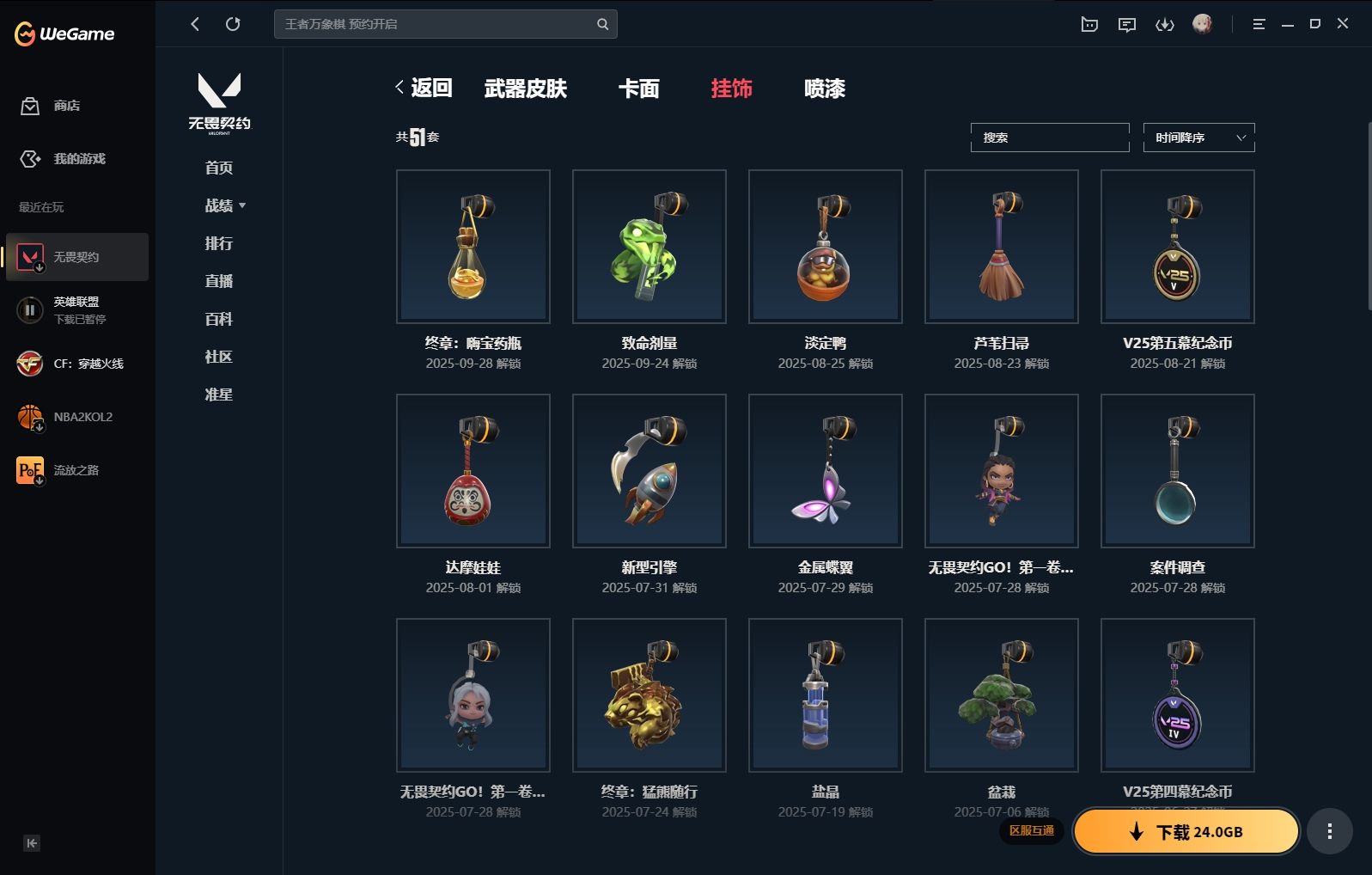Screen dimensions: 1372x875
Task: Switch to the 喷漆 tab
Action: point(825,89)
